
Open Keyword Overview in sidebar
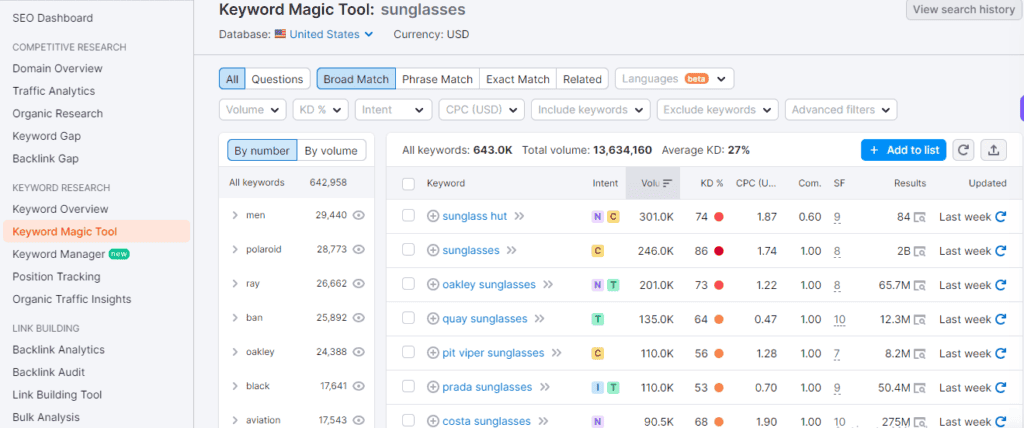point(60,209)
